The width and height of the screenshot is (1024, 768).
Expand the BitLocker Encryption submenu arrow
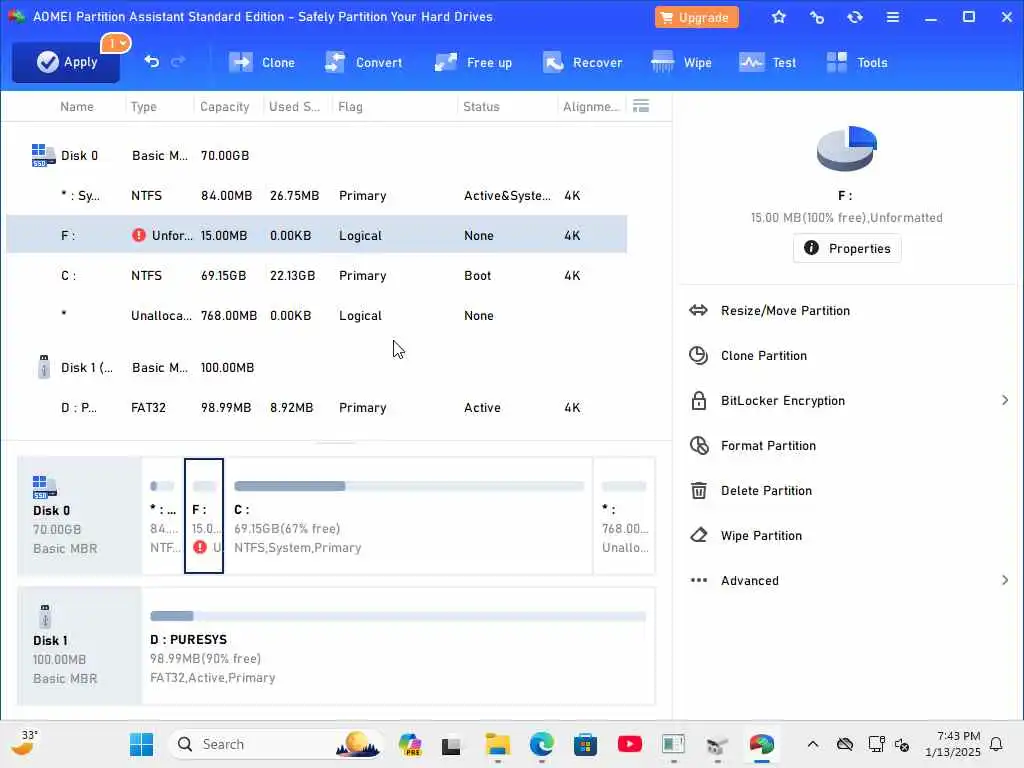tap(1005, 400)
